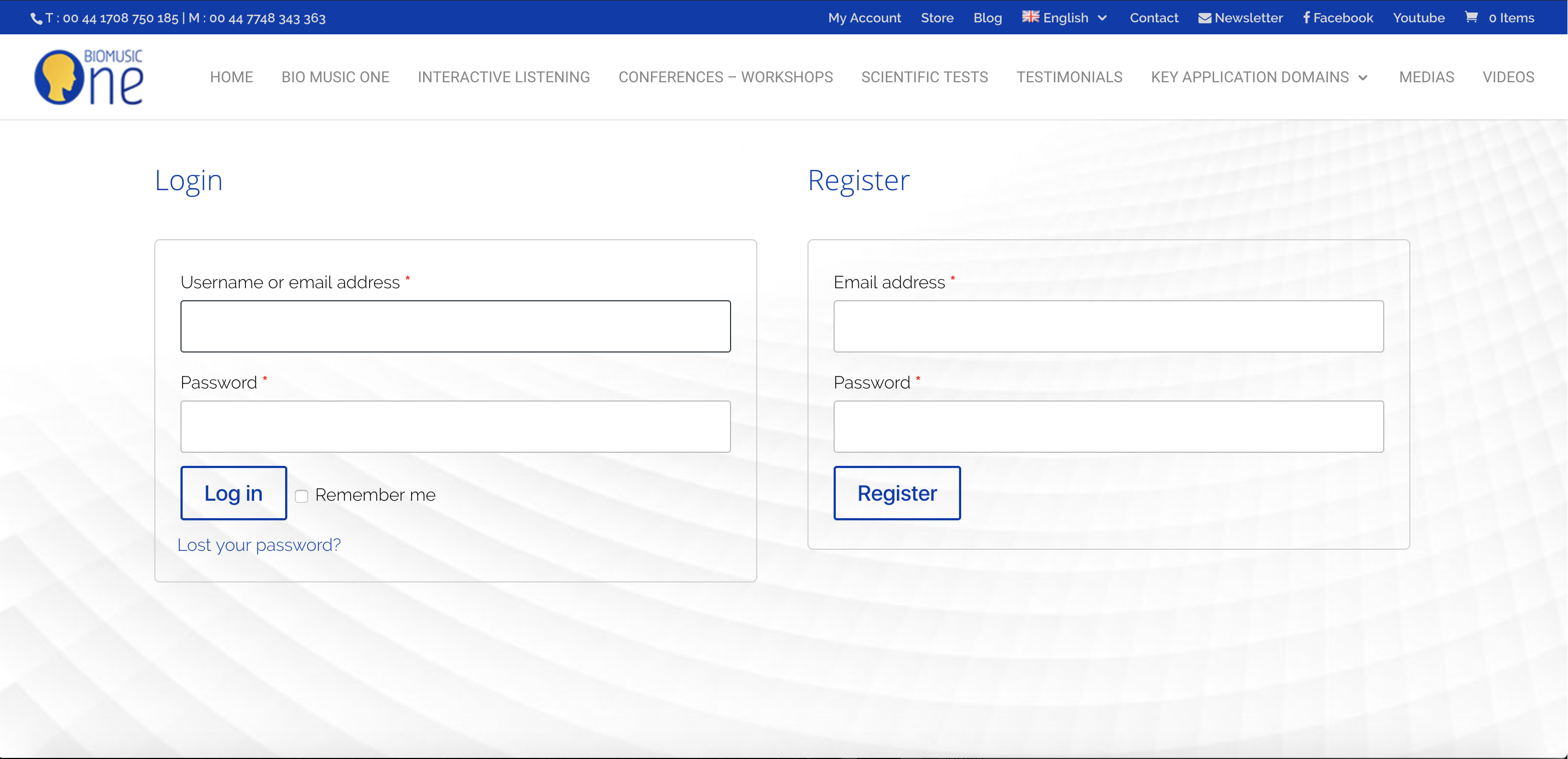This screenshot has width=1568, height=759.
Task: Click the BioMusic One logo
Action: pyautogui.click(x=89, y=77)
